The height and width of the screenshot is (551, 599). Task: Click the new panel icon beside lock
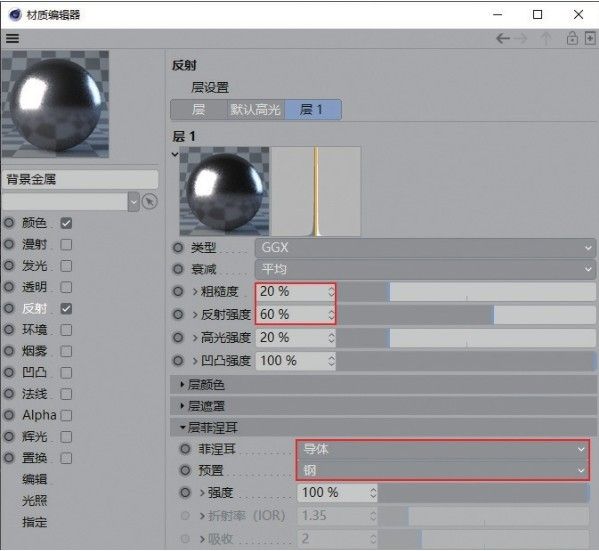(590, 39)
